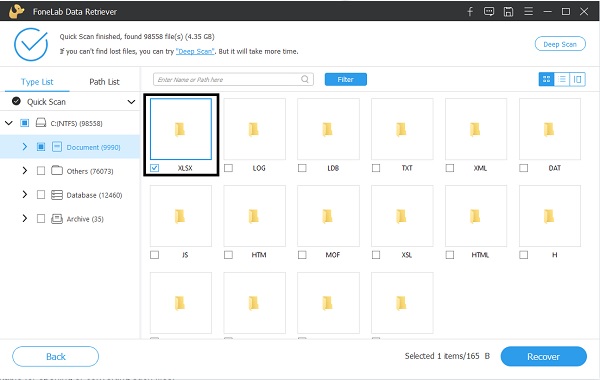
Task: Click the Archive category icon
Action: point(57,219)
